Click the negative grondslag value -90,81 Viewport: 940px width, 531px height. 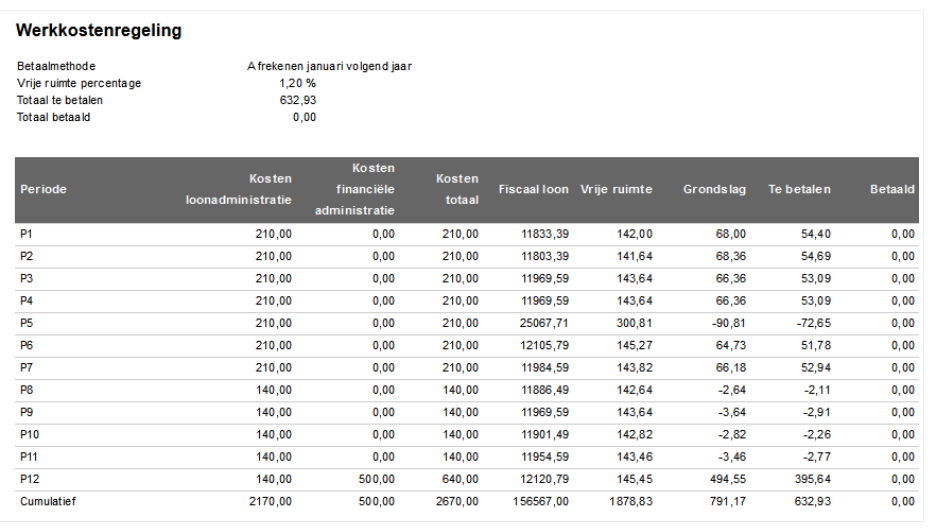(x=727, y=323)
